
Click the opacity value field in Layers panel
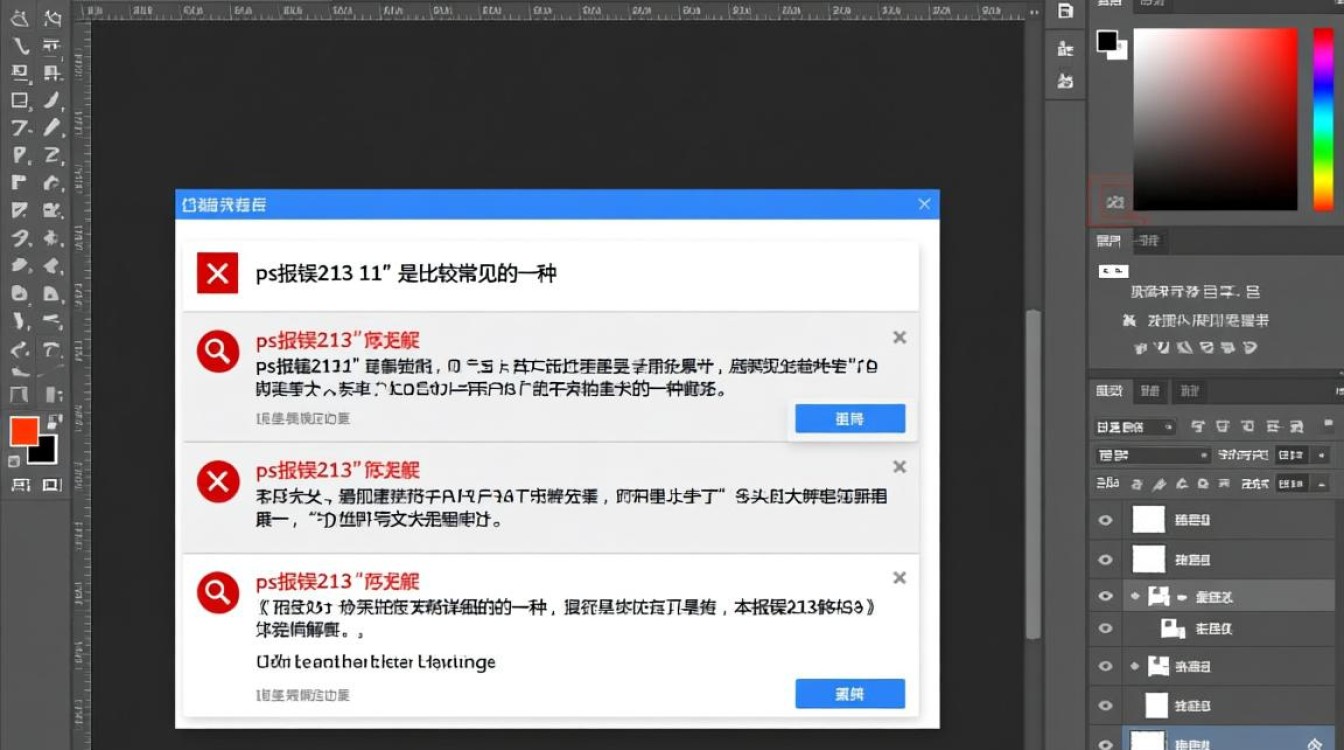[1289, 455]
